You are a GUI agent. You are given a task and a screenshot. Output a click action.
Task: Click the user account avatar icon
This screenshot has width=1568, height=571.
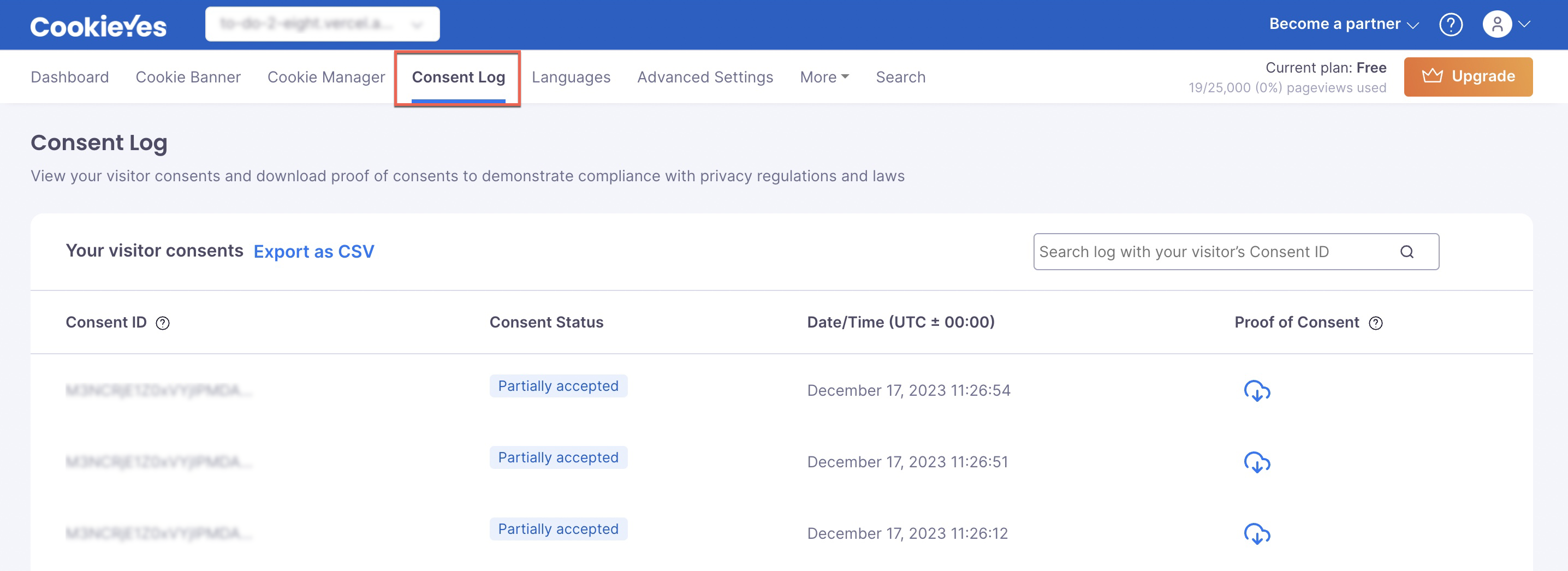pyautogui.click(x=1498, y=25)
